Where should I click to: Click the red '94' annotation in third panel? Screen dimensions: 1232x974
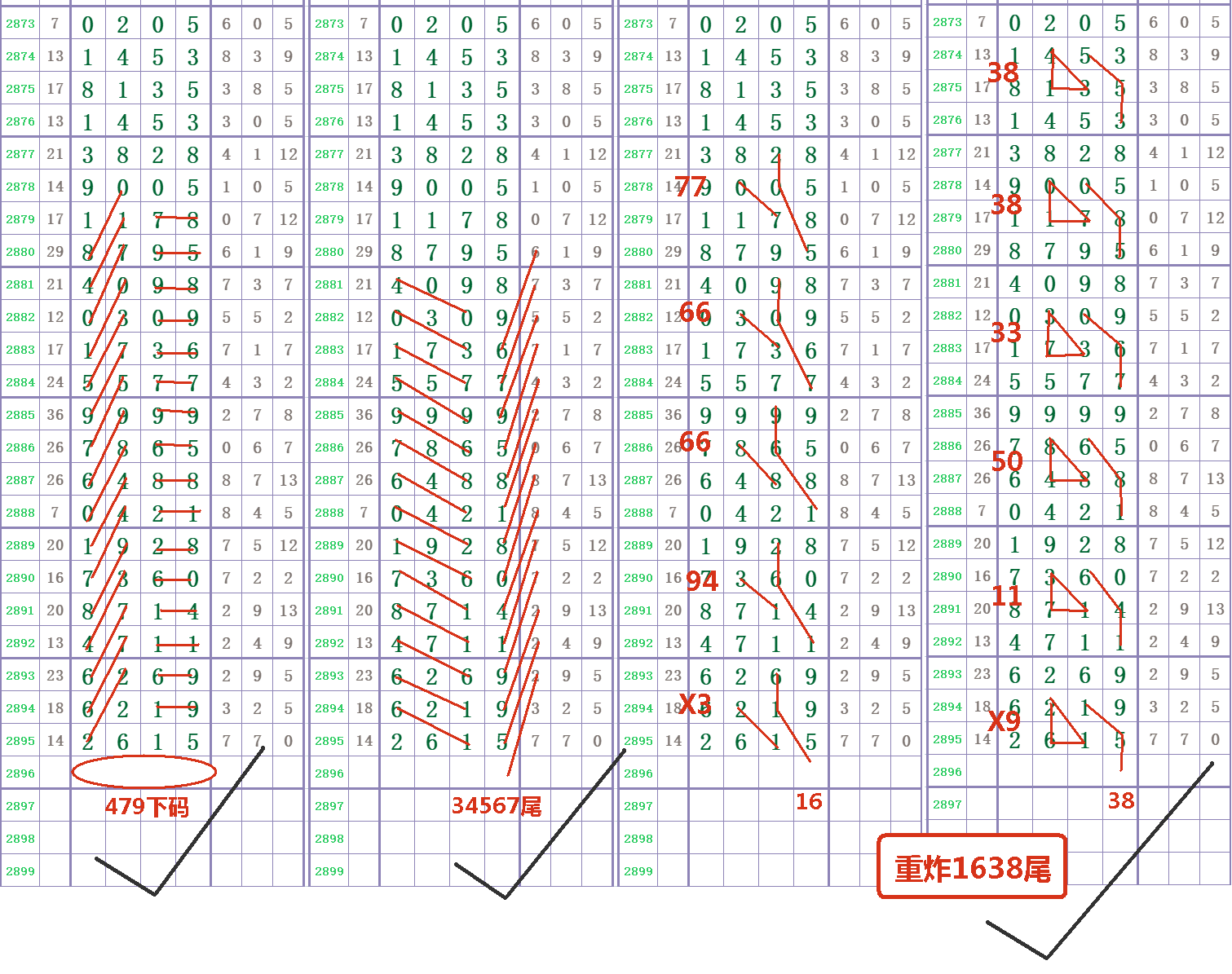pyautogui.click(x=701, y=580)
